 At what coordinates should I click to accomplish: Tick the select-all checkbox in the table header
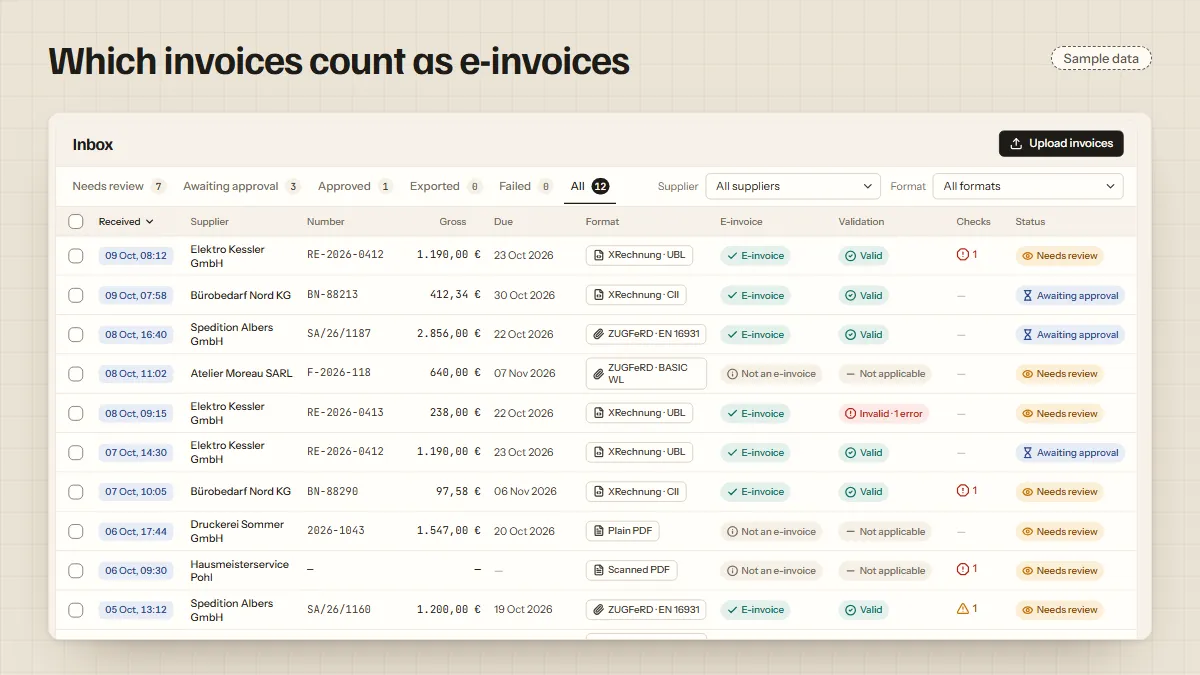tap(76, 222)
